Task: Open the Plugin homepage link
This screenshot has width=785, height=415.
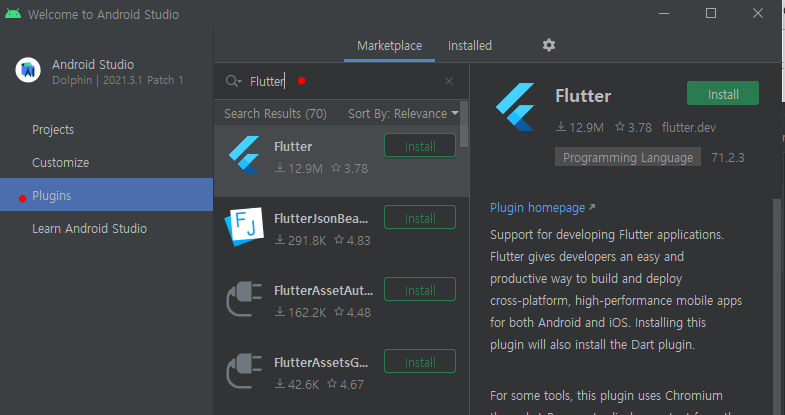Action: (x=537, y=207)
